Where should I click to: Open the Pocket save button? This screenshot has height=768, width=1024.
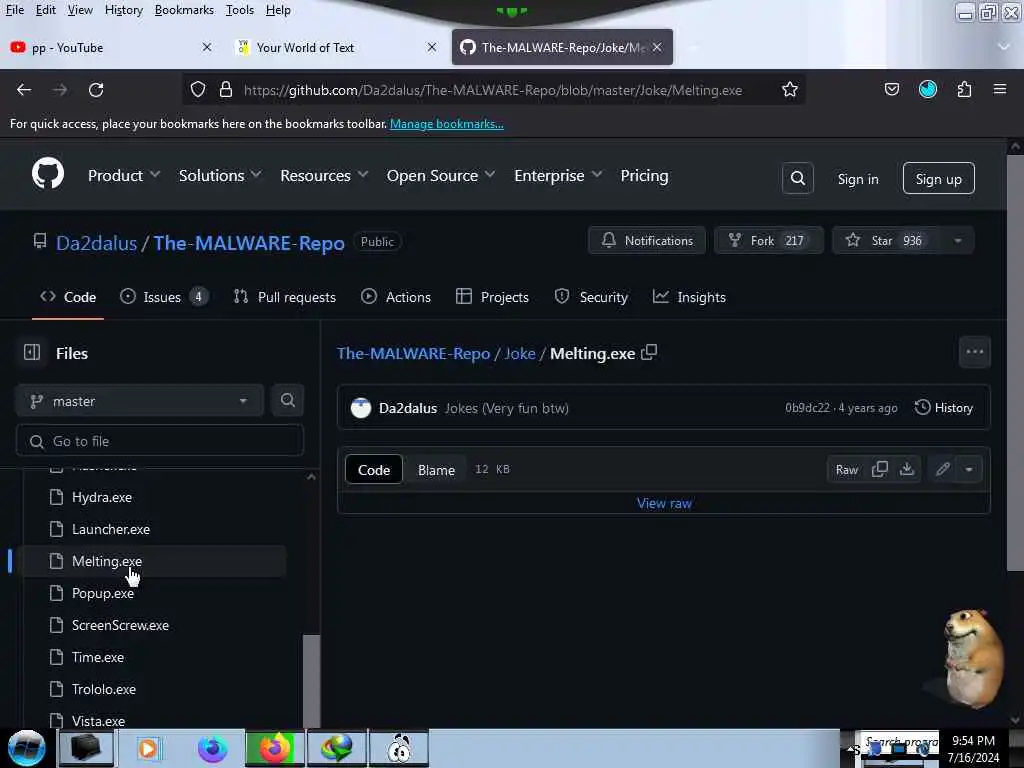coord(891,89)
